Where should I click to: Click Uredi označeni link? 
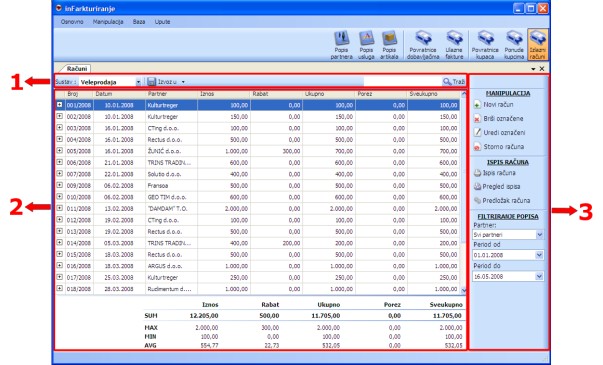pos(504,133)
